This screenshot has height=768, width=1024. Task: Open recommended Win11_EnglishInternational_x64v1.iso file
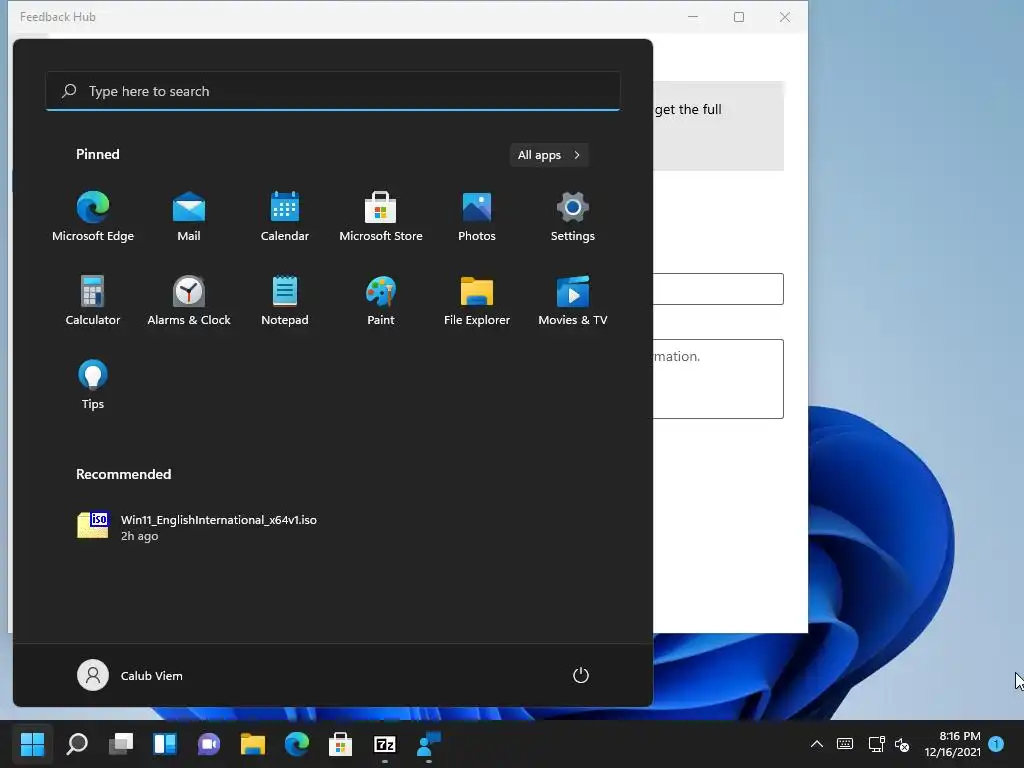tap(197, 527)
